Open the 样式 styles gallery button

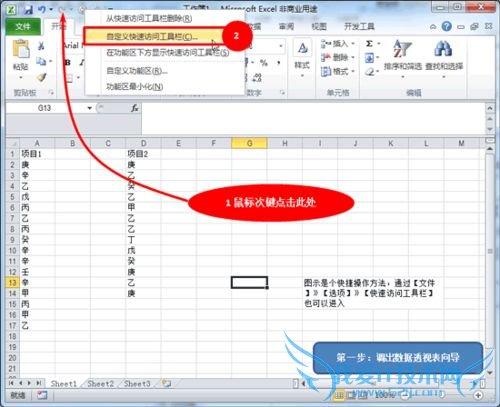(302, 58)
